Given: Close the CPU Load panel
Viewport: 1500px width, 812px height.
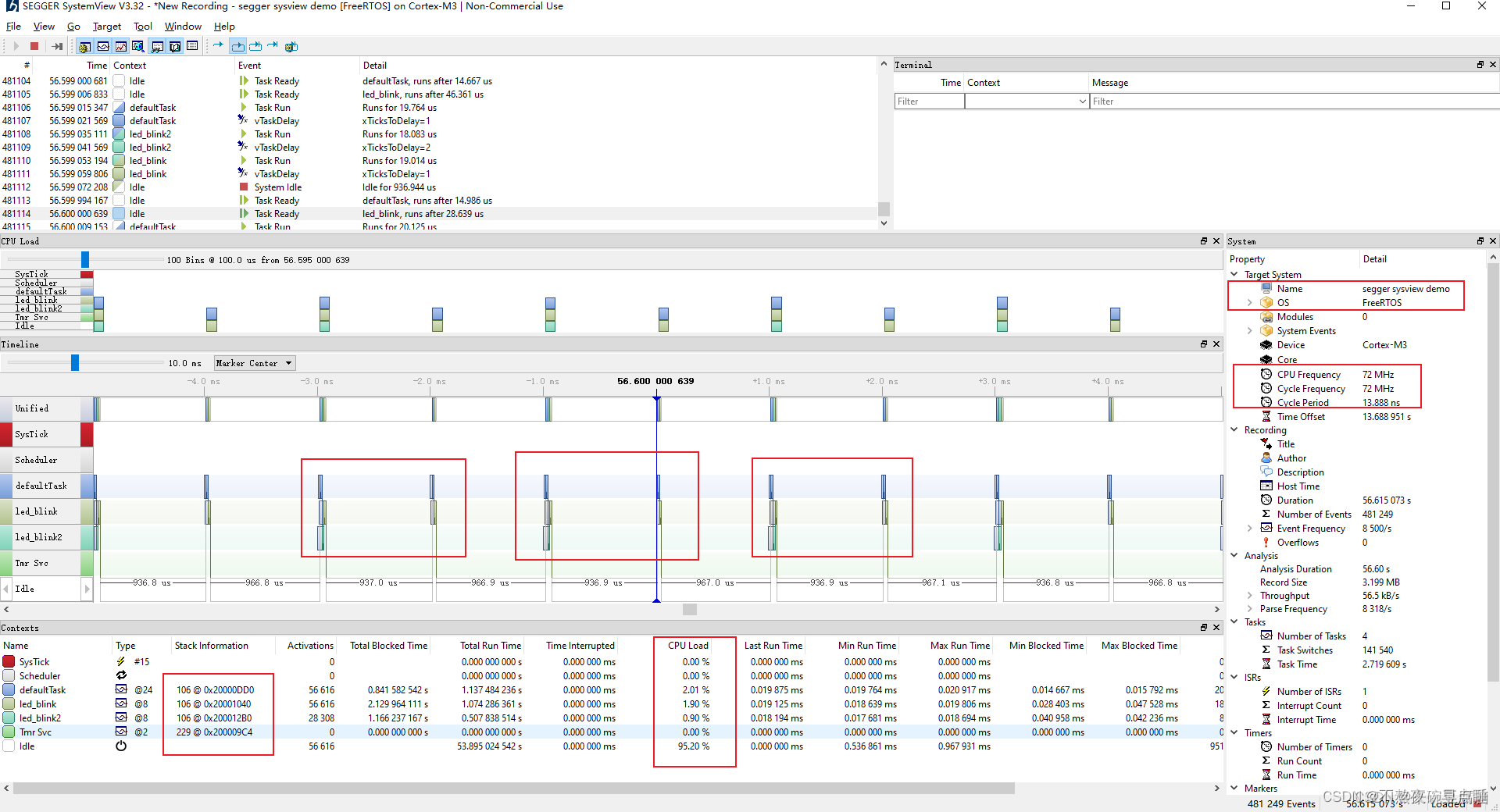Looking at the screenshot, I should [x=1216, y=241].
